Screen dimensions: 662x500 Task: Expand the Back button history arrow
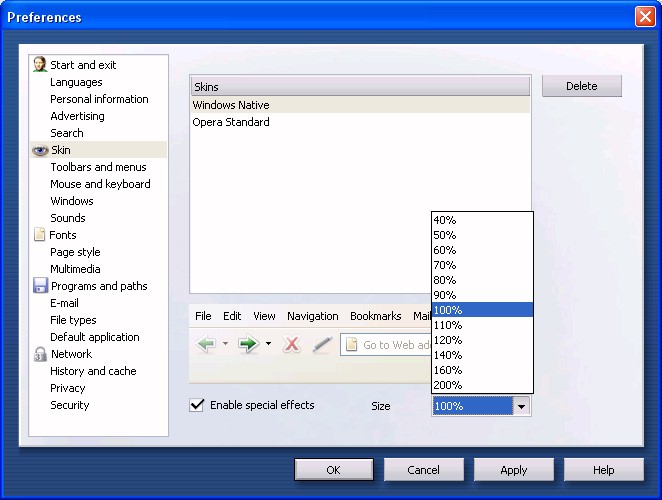[x=225, y=344]
